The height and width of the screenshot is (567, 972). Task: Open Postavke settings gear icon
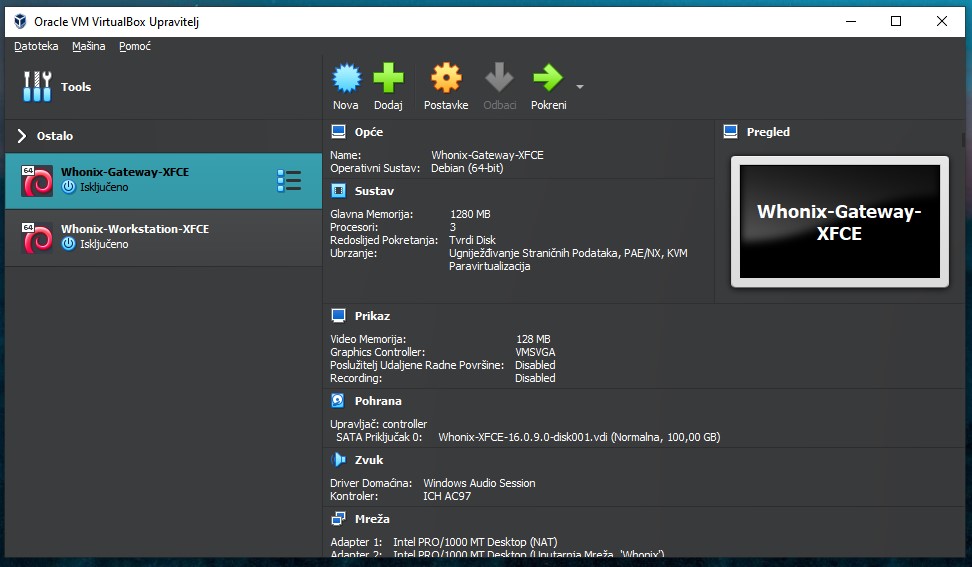tap(446, 78)
